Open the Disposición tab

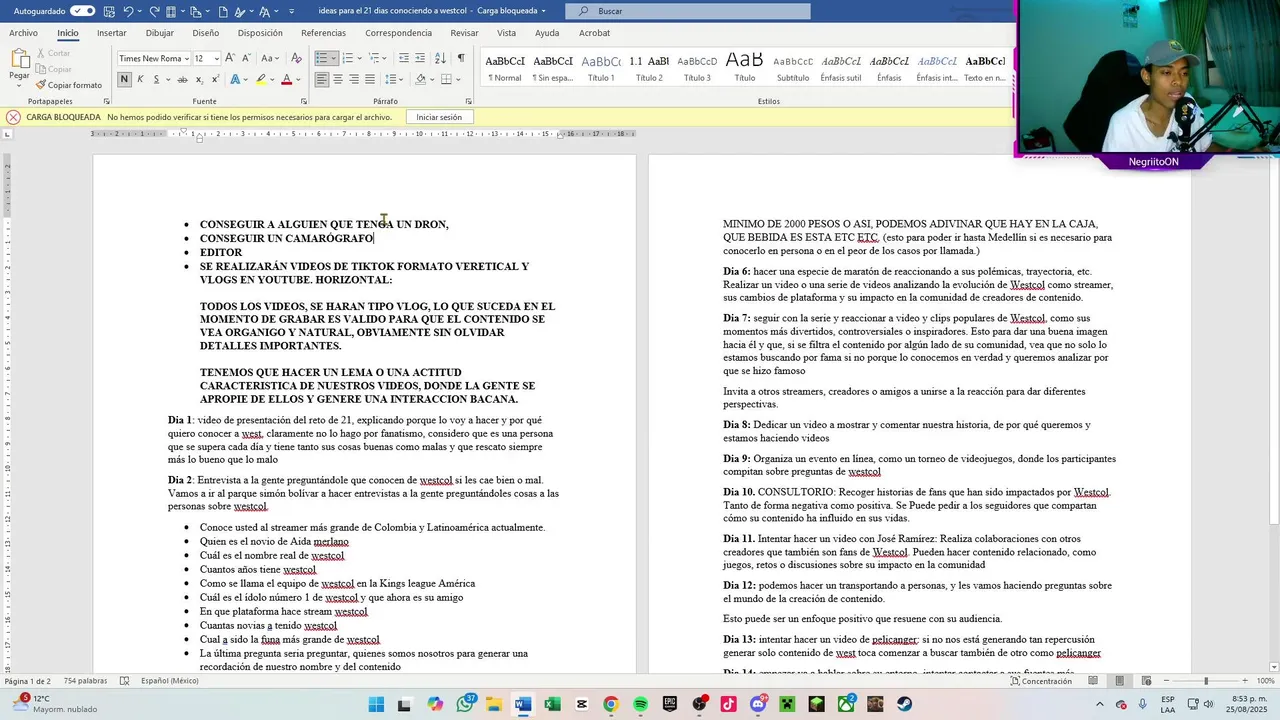pos(260,33)
